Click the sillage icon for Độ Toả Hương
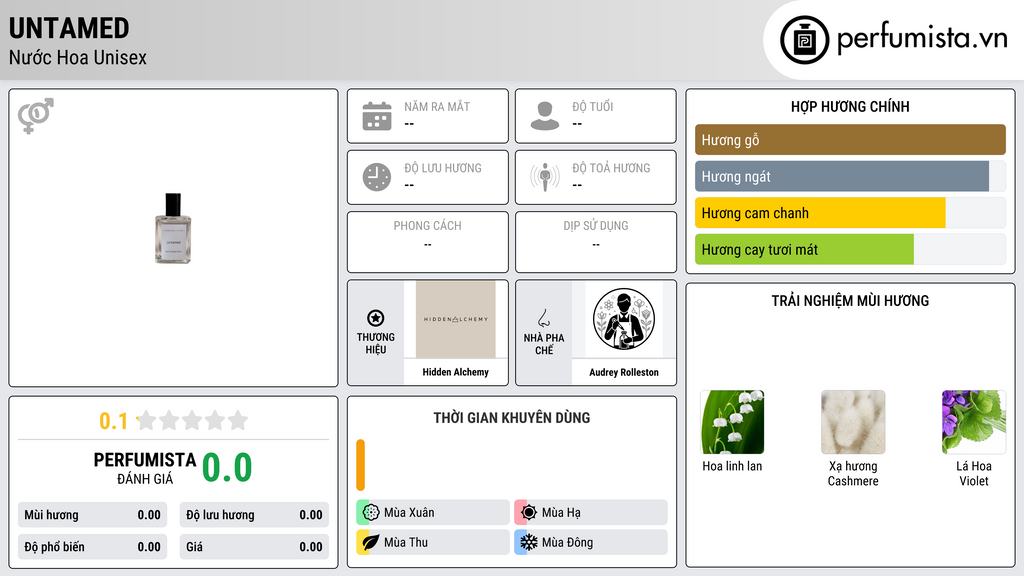 point(545,177)
